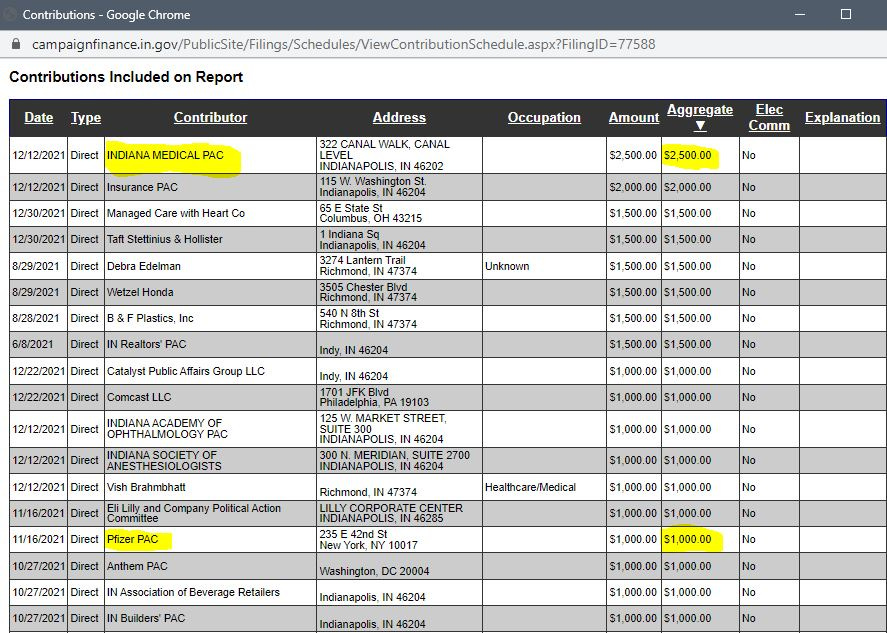Screen dimensions: 887x633
Task: Click the Contributions Included on Report heading
Action: coord(126,77)
